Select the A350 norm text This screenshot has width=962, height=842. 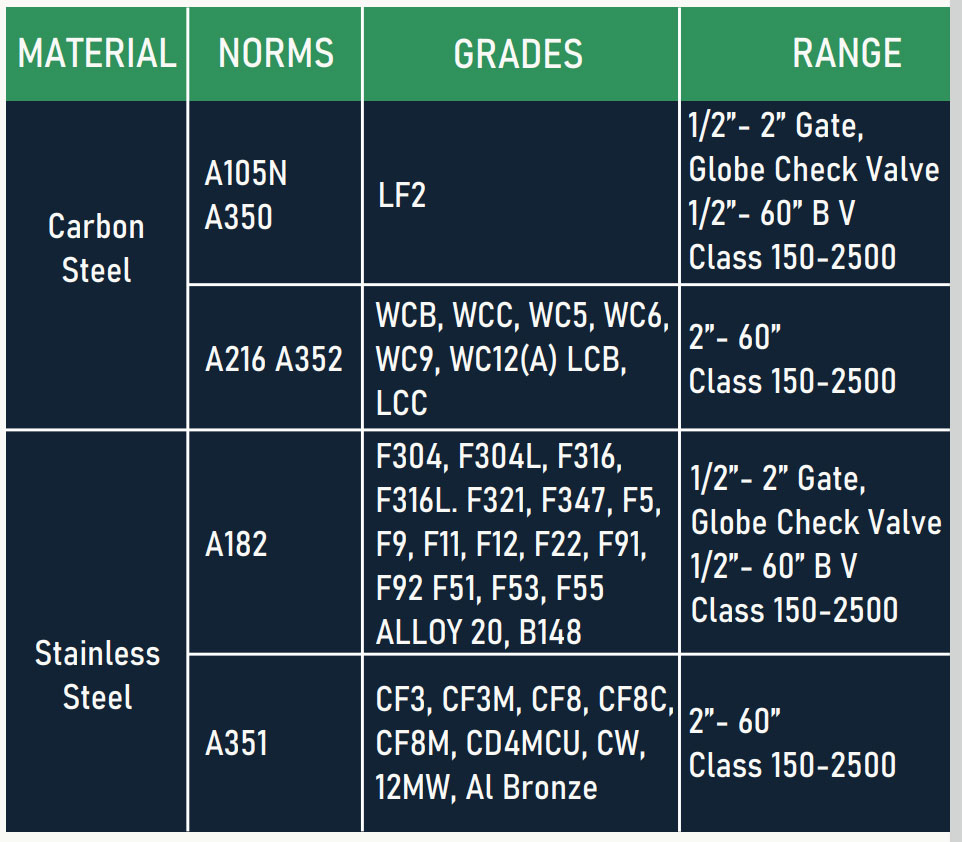(238, 217)
